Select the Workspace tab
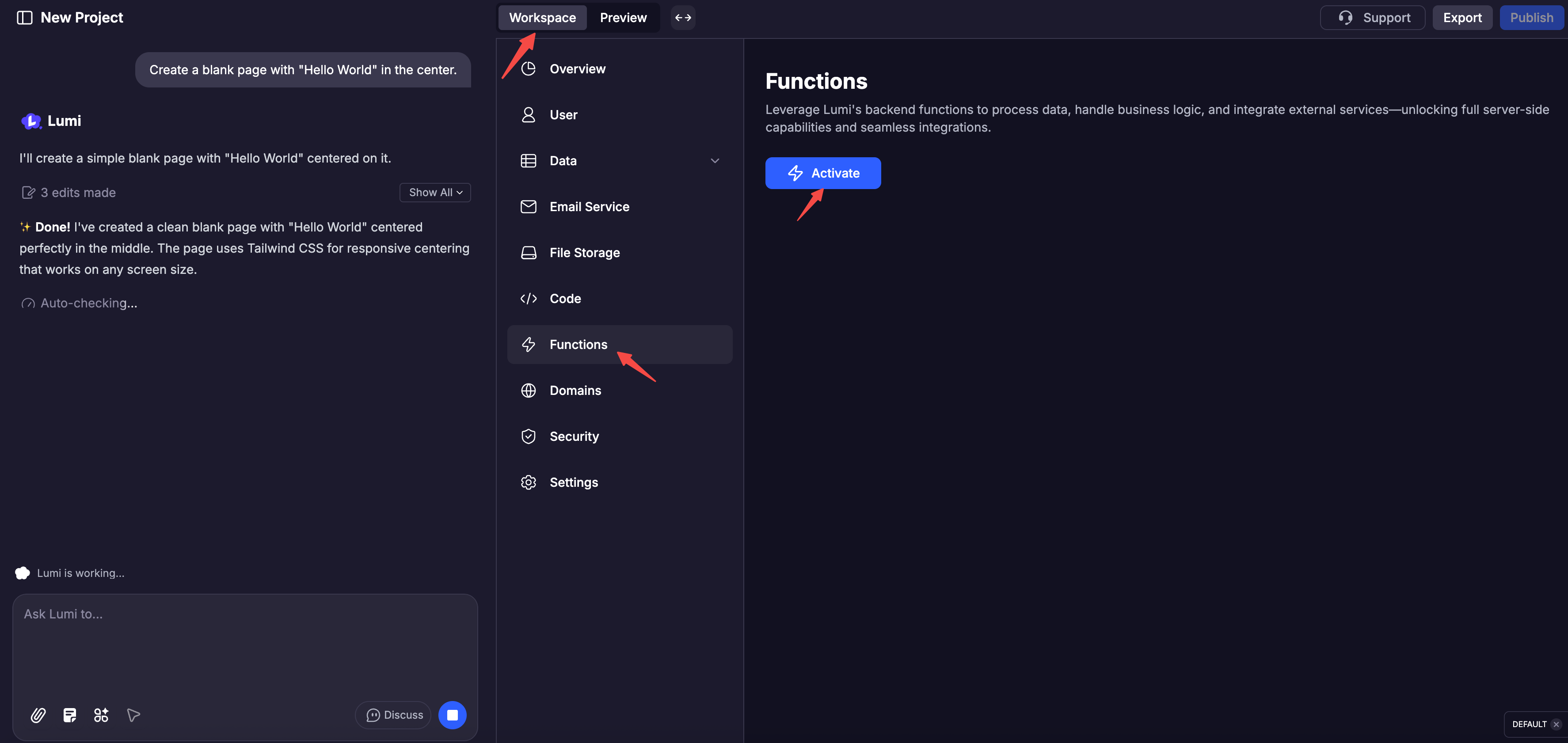 542,18
